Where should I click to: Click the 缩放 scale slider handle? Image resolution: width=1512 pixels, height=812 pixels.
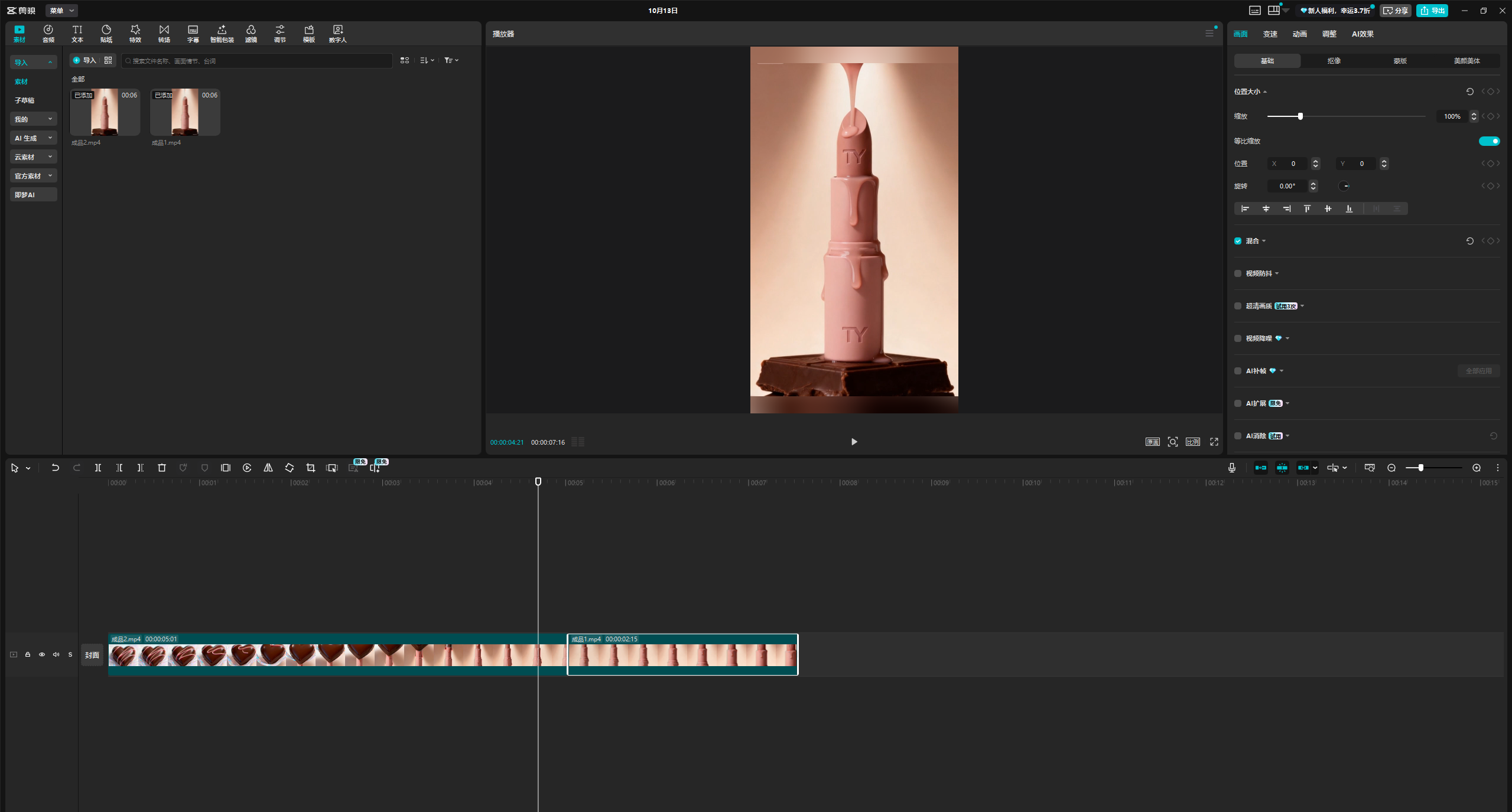pyautogui.click(x=1300, y=116)
